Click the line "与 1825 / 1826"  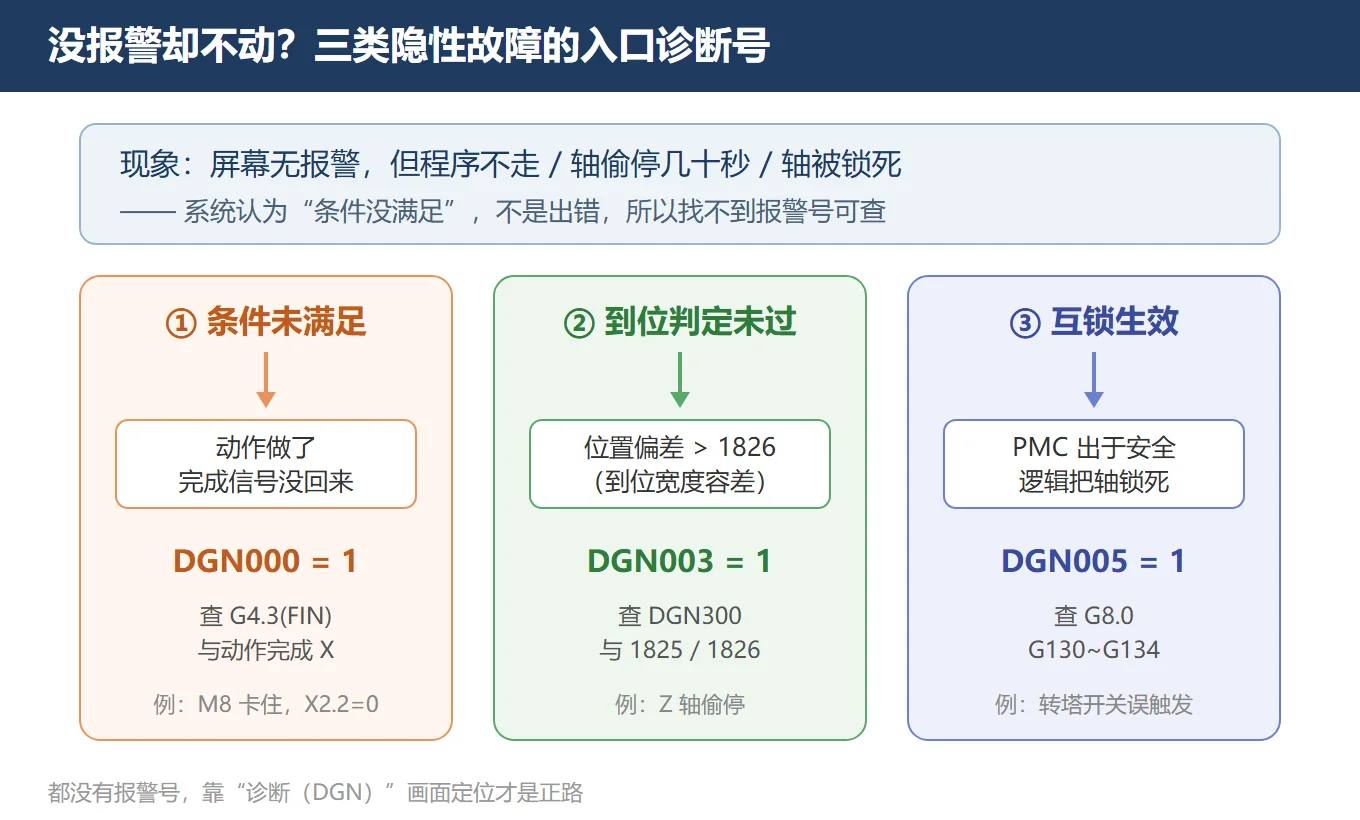(680, 650)
